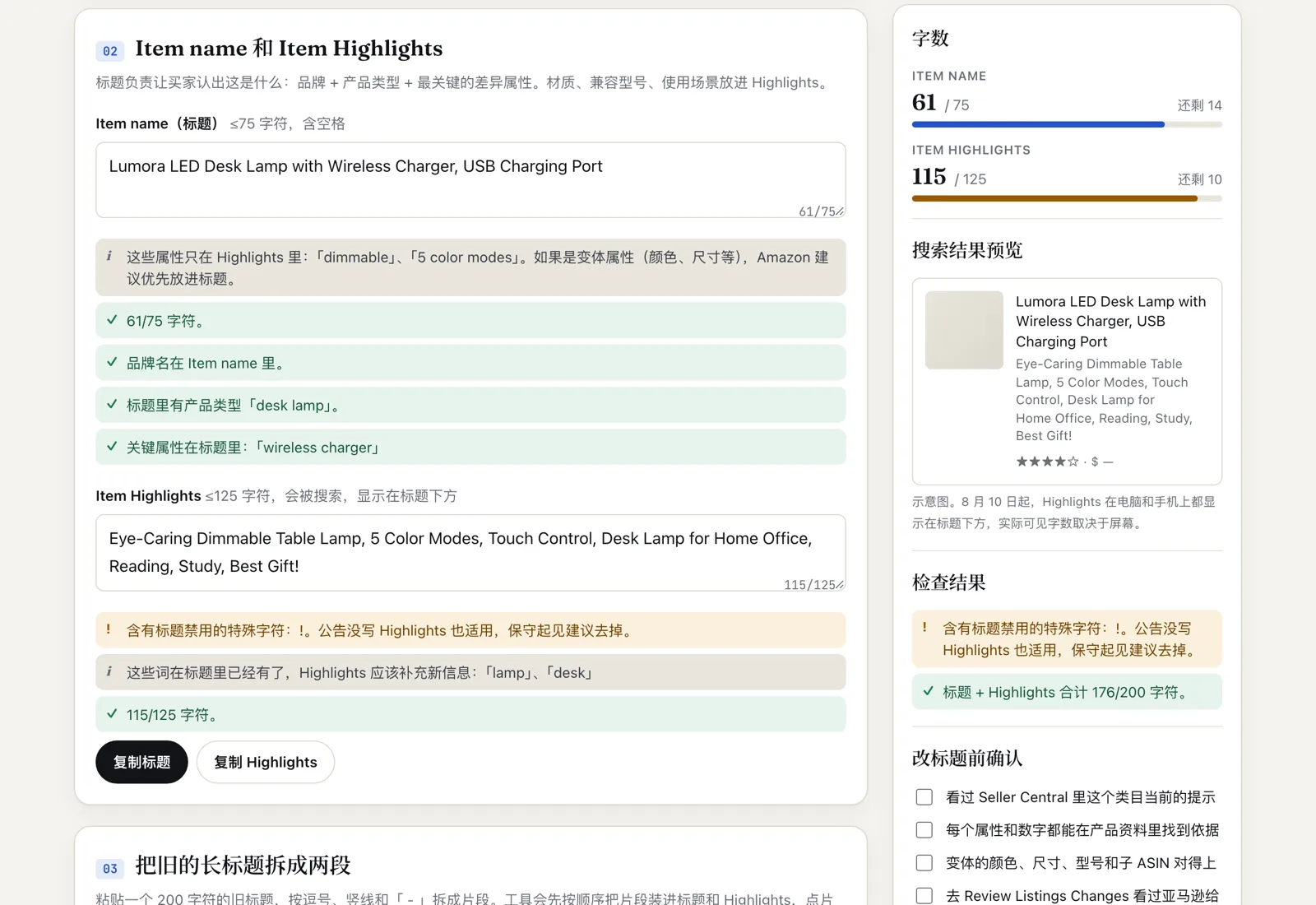The width and height of the screenshot is (1316, 905).
Task: Click the 还剩 14 remaining count
Action: [1199, 105]
